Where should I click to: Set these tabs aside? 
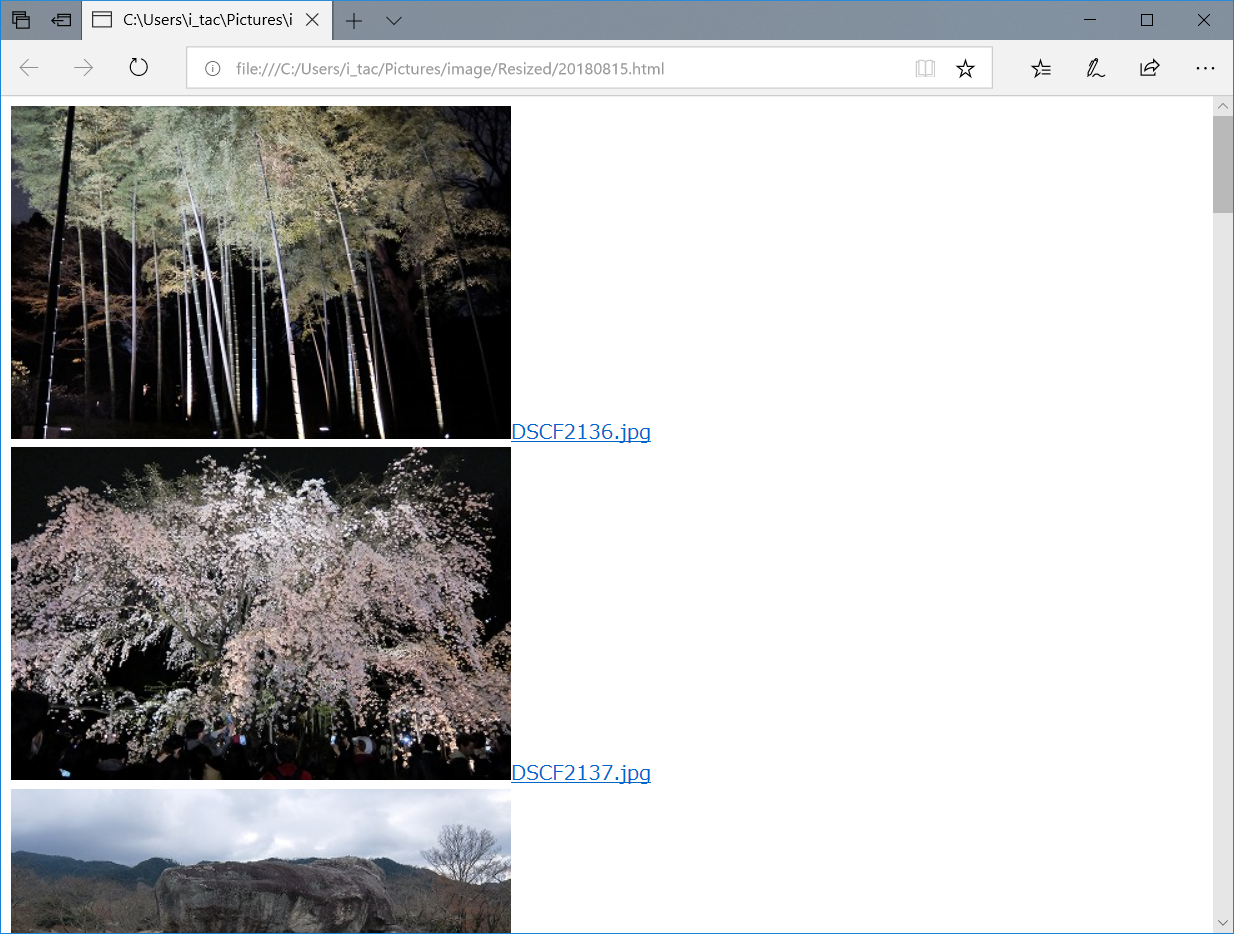click(61, 20)
